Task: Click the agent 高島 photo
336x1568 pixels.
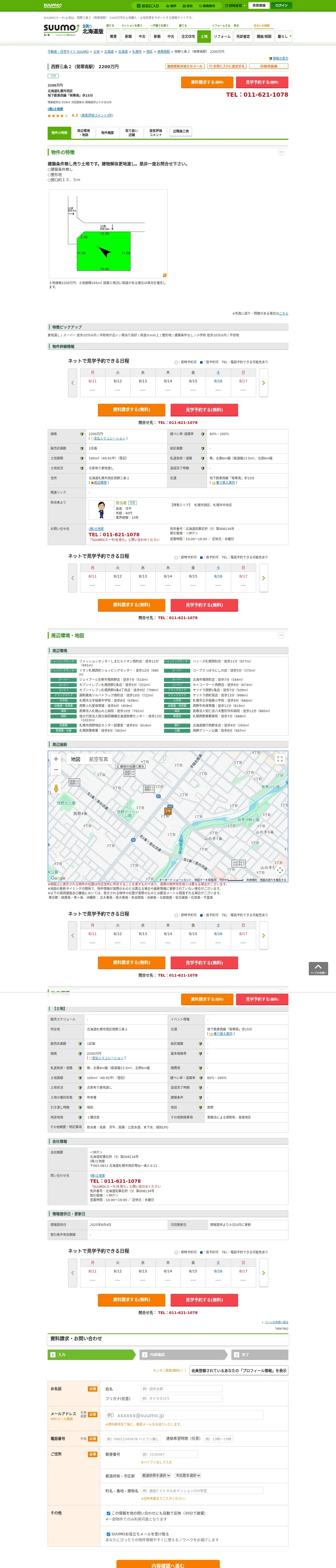Action: 101,510
